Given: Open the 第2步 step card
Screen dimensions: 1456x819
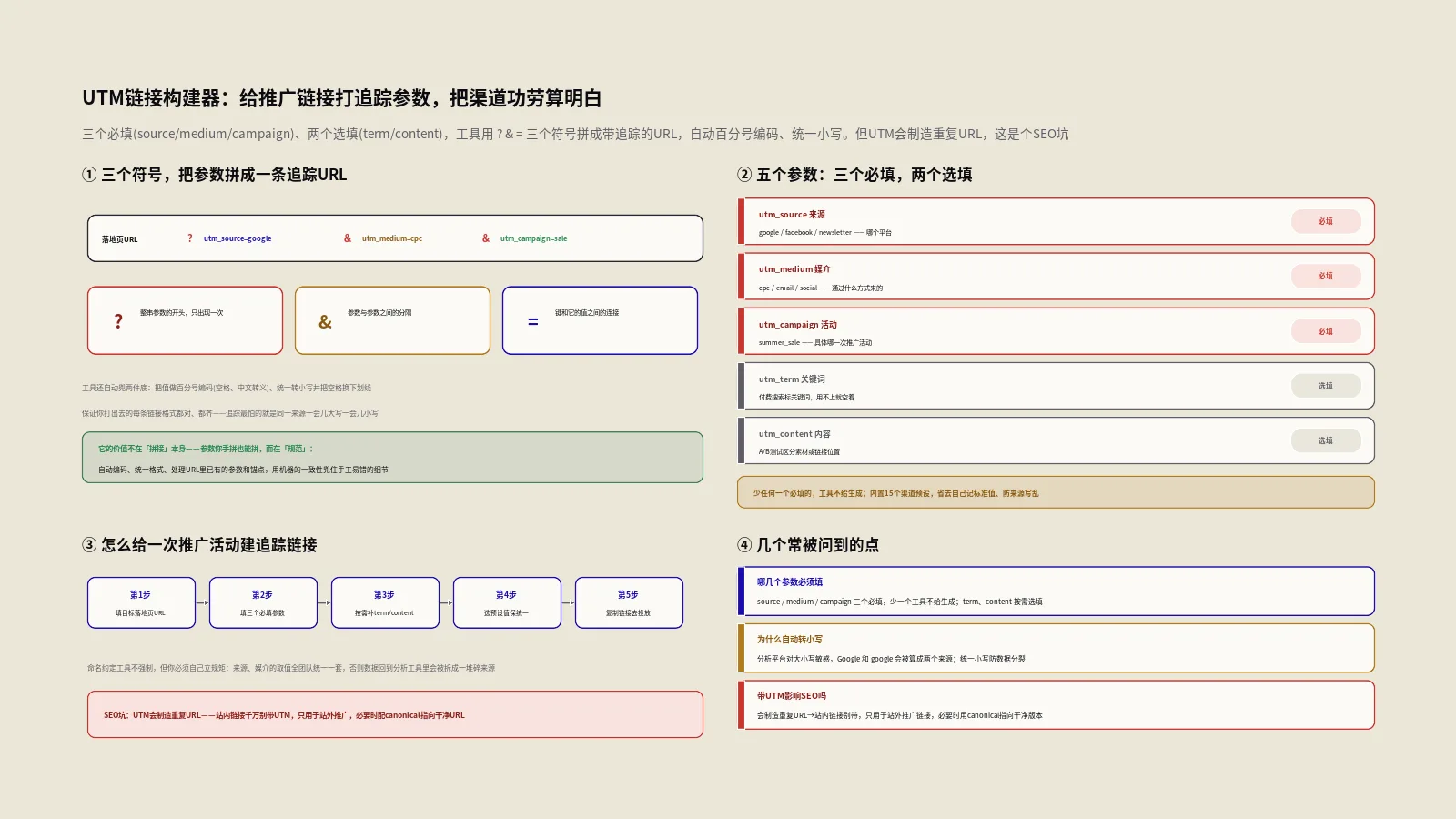Looking at the screenshot, I should tap(263, 602).
